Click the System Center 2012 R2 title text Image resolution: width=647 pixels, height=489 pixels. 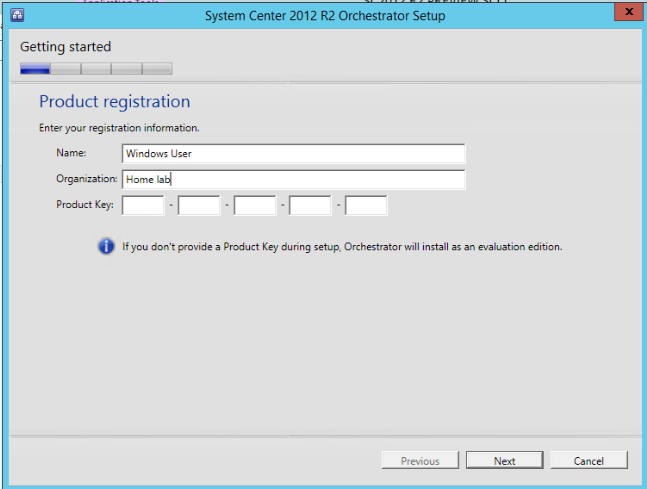tap(325, 15)
